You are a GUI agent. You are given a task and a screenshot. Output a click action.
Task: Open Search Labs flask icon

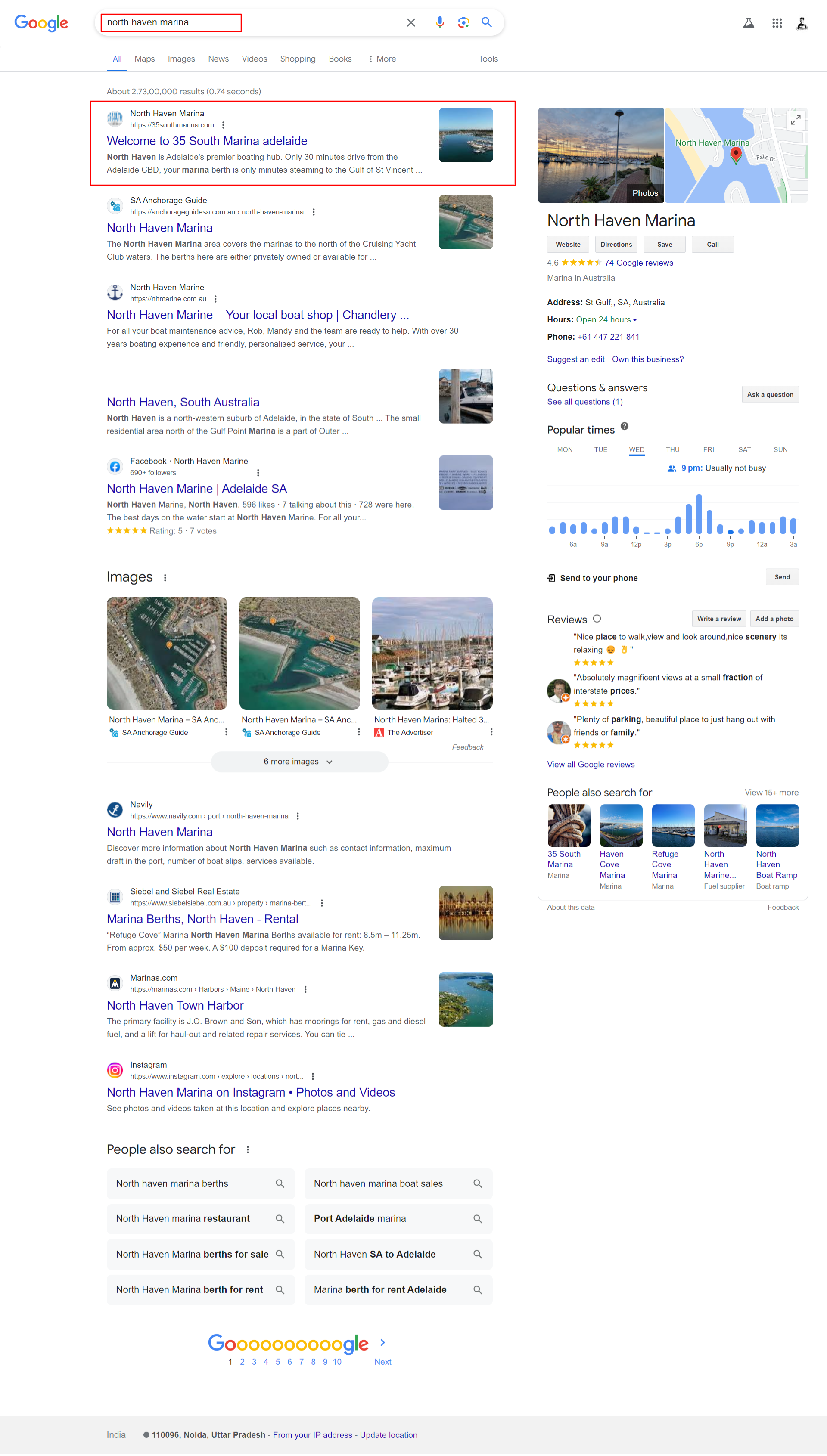(x=749, y=23)
